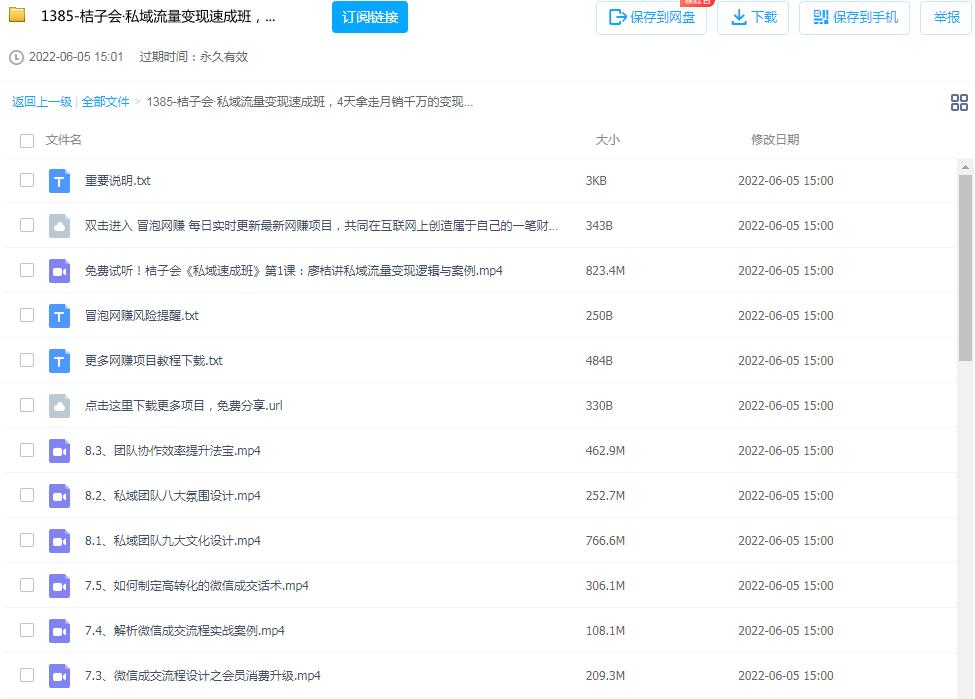The image size is (975, 699).
Task: Open 8.3、团队协作效率提升法宝.mp4
Action: (x=173, y=451)
